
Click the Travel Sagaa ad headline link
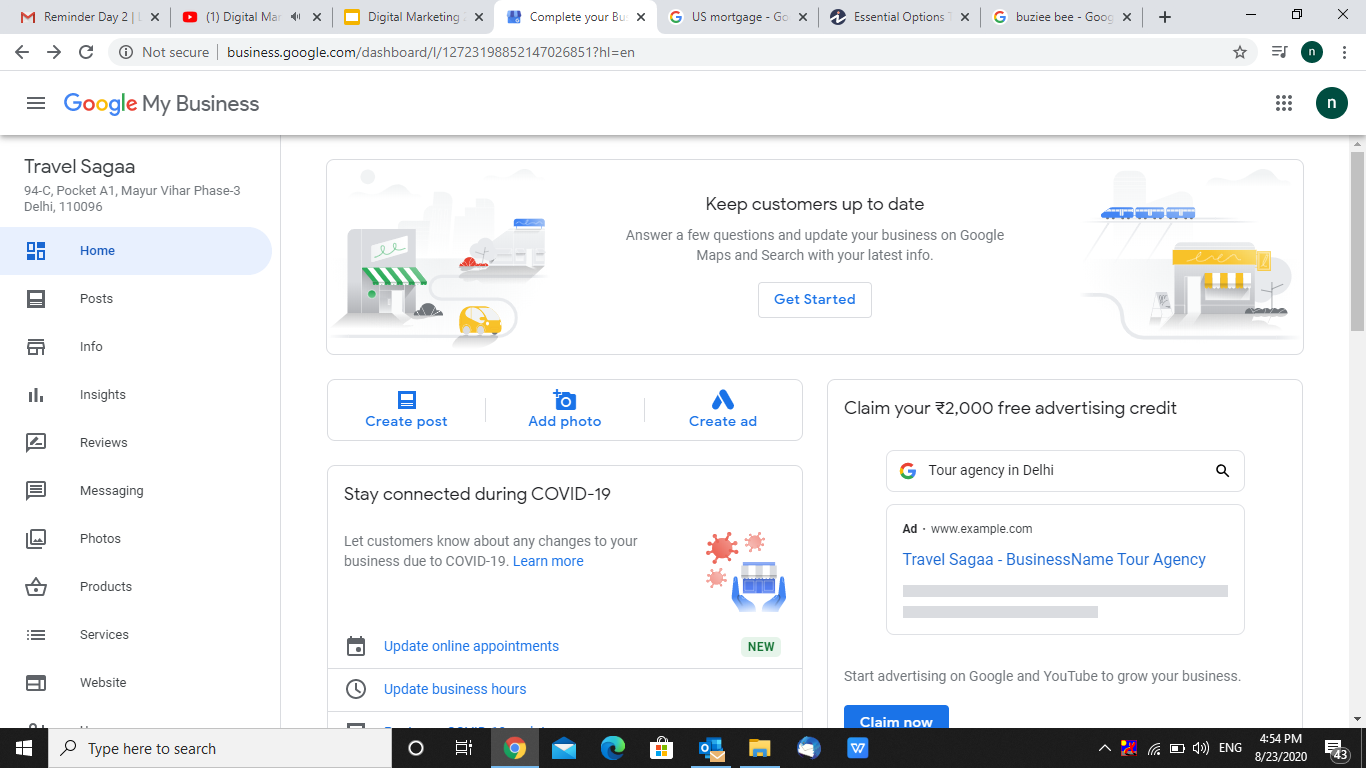pyautogui.click(x=1054, y=559)
